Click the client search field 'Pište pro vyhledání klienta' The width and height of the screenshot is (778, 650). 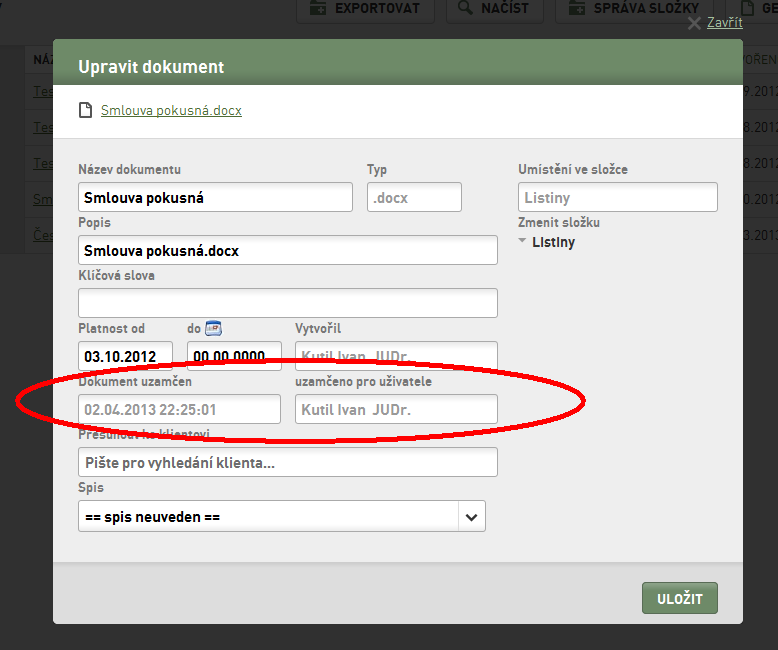[x=288, y=462]
